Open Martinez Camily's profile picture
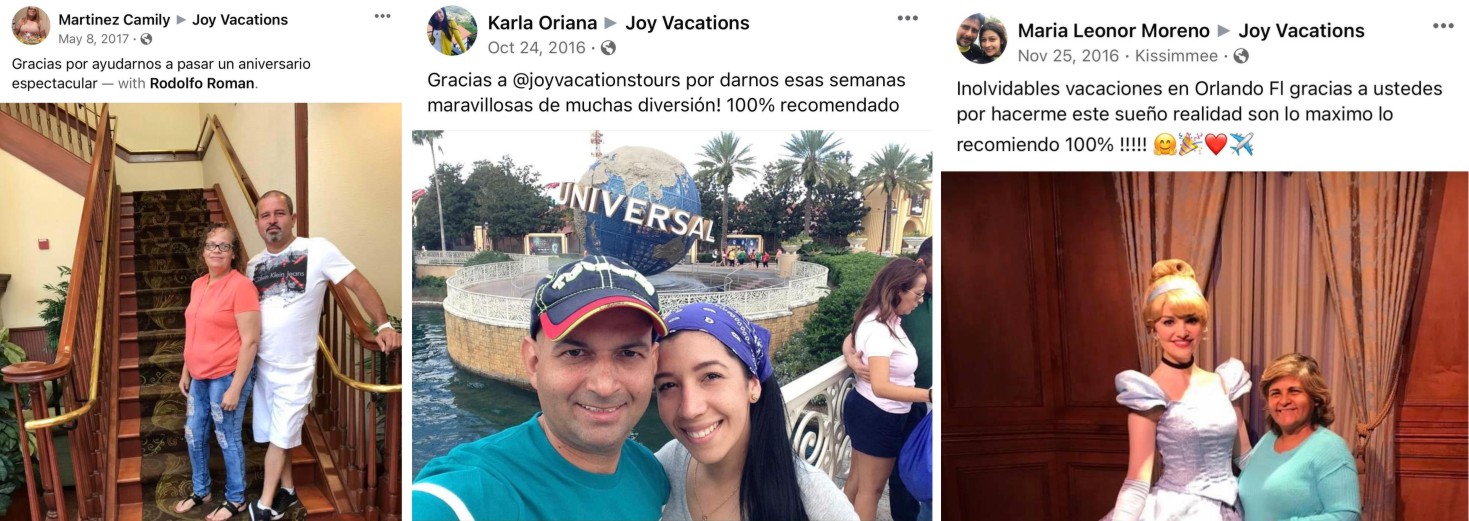The height and width of the screenshot is (521, 1469). (x=31, y=26)
